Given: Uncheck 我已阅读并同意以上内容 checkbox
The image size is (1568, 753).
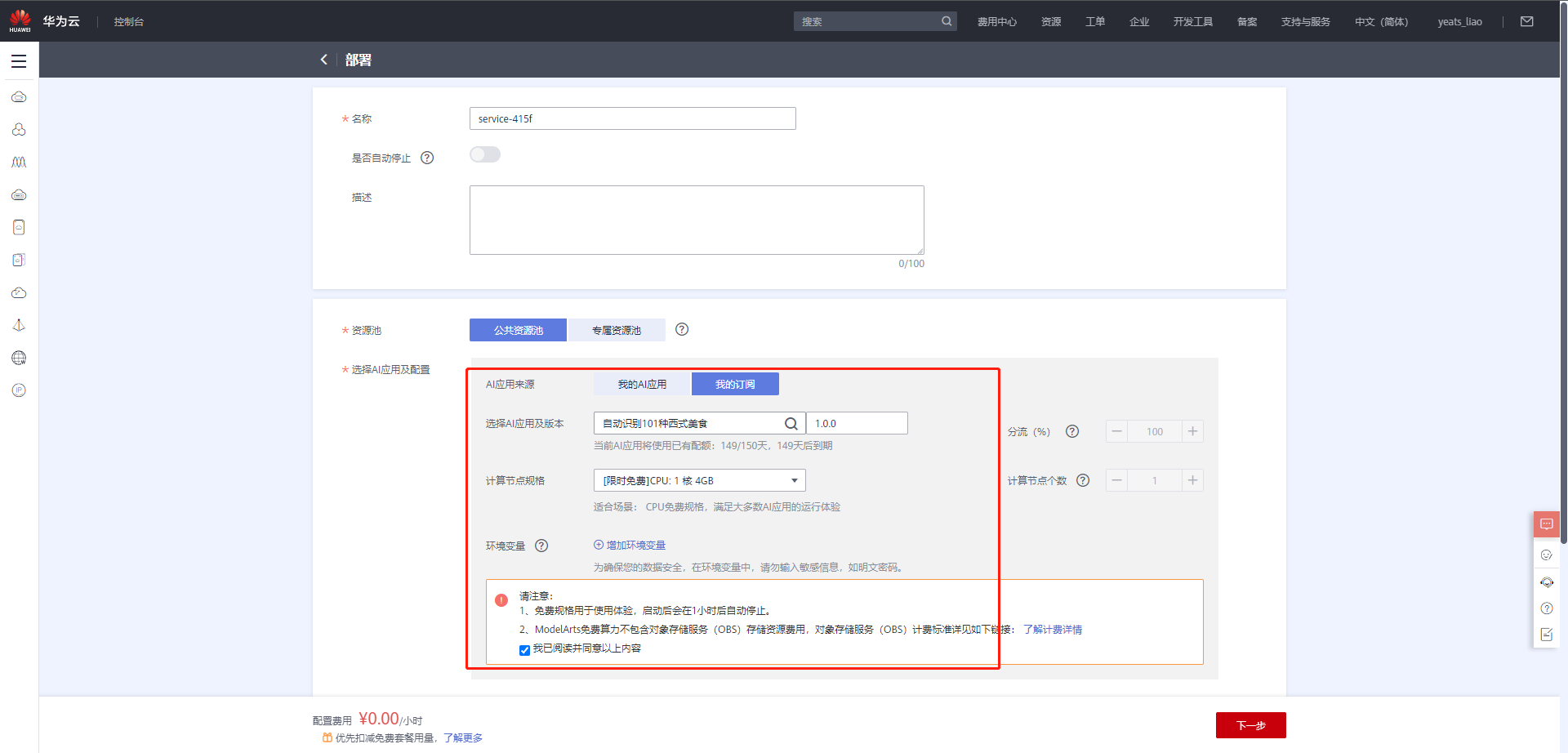Looking at the screenshot, I should (x=524, y=650).
